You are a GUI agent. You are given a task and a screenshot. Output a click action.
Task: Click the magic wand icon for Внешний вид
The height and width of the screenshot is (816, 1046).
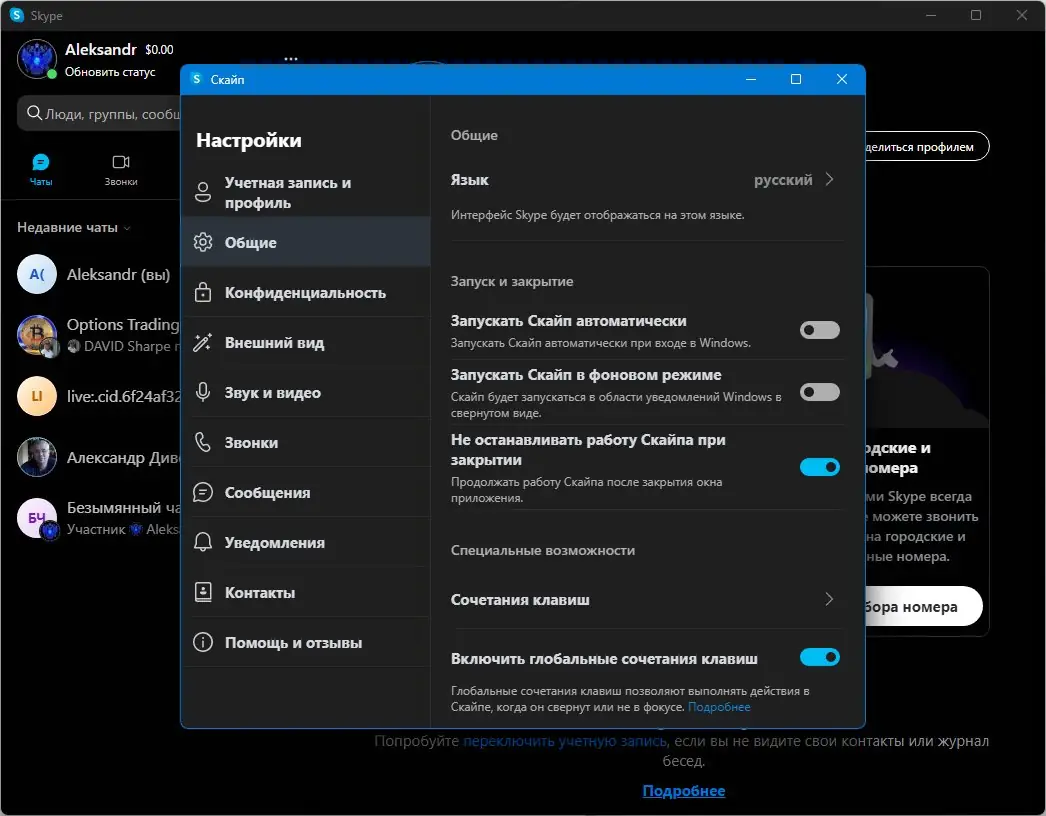click(x=203, y=342)
